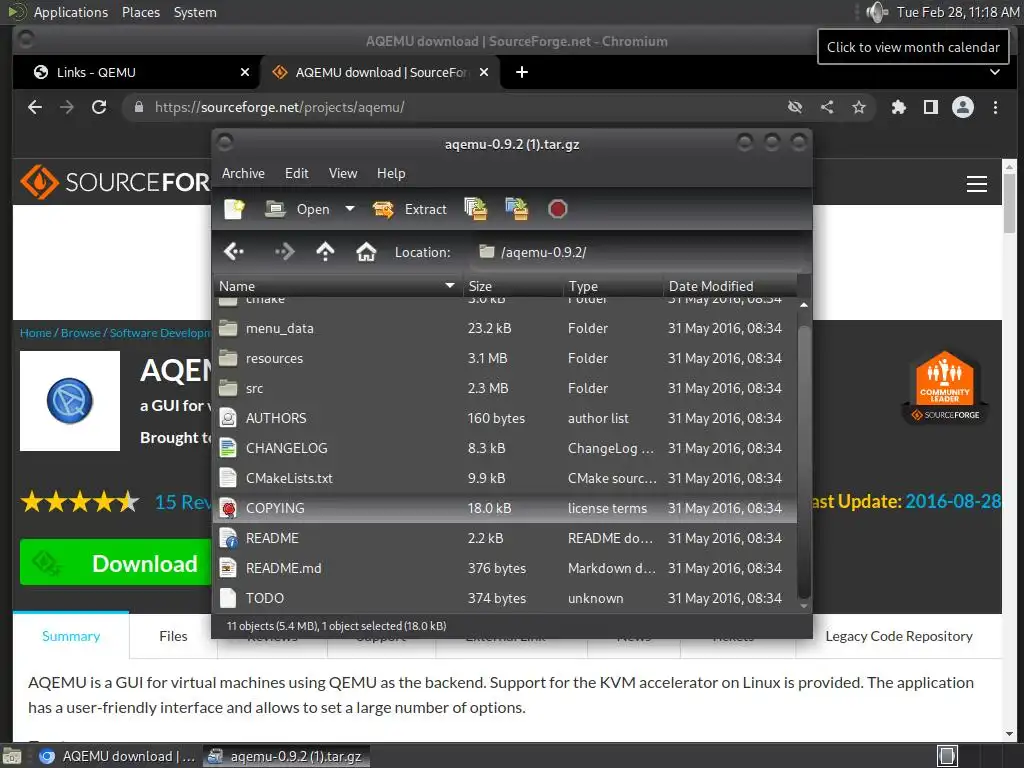Click the Open archive toolbar button
Viewport: 1024px width, 768px height.
pos(297,209)
